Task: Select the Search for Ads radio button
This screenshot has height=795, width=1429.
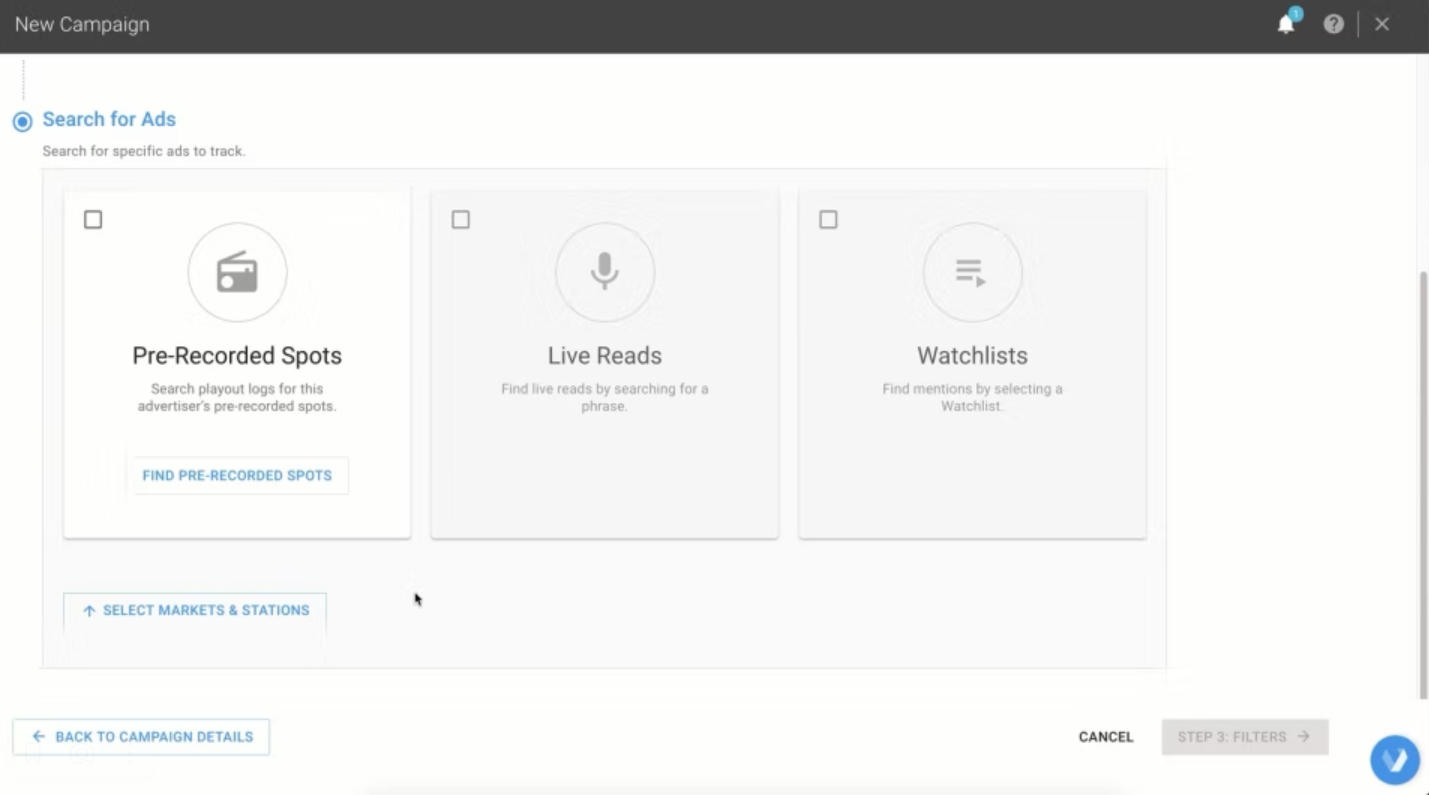Action: coord(22,122)
